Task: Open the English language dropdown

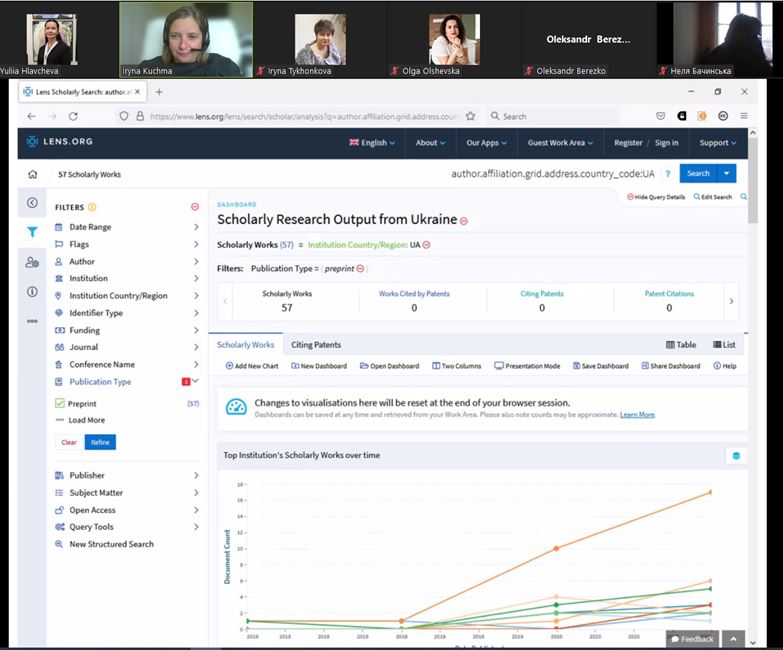Action: pyautogui.click(x=372, y=143)
